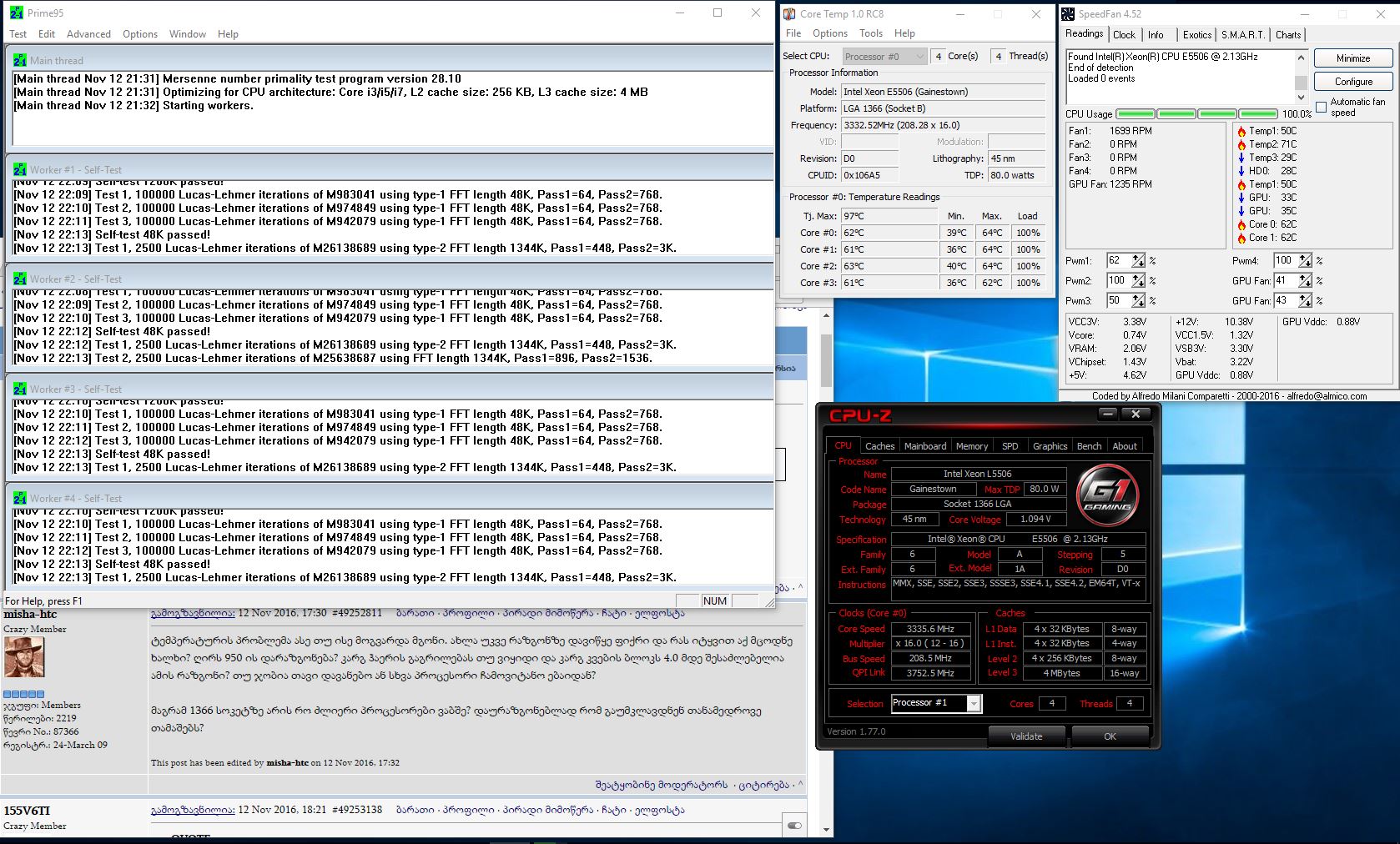Click the SpeedFan title bar icon

pos(1068,14)
